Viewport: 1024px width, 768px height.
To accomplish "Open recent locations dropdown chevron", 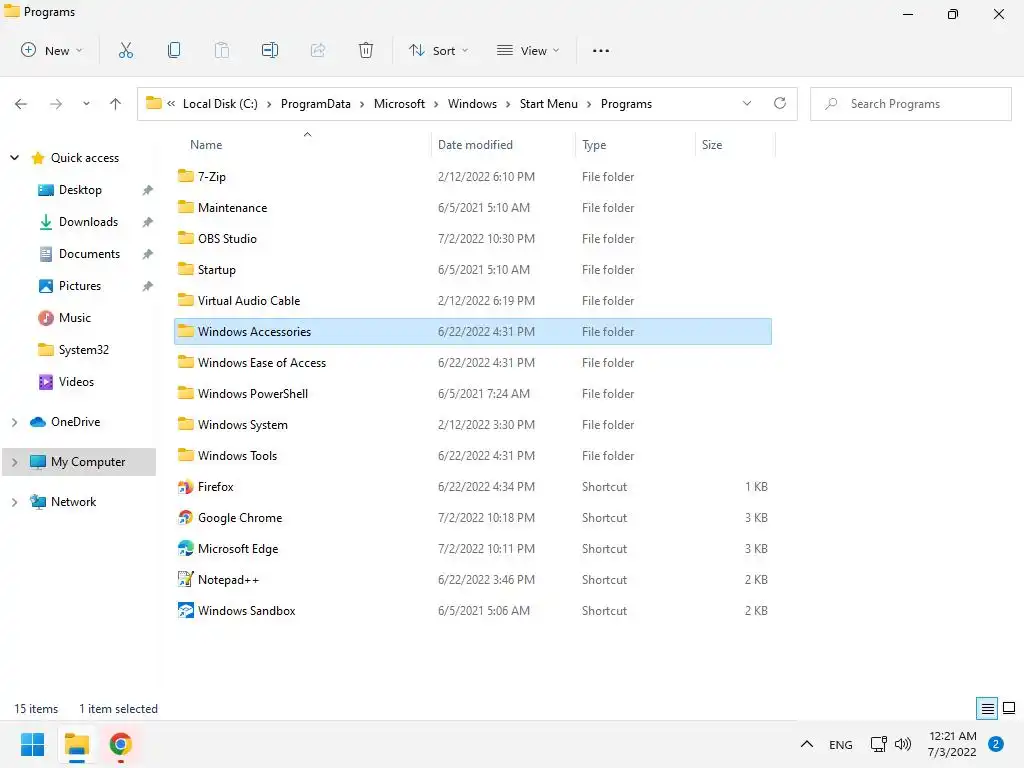I will tap(86, 104).
